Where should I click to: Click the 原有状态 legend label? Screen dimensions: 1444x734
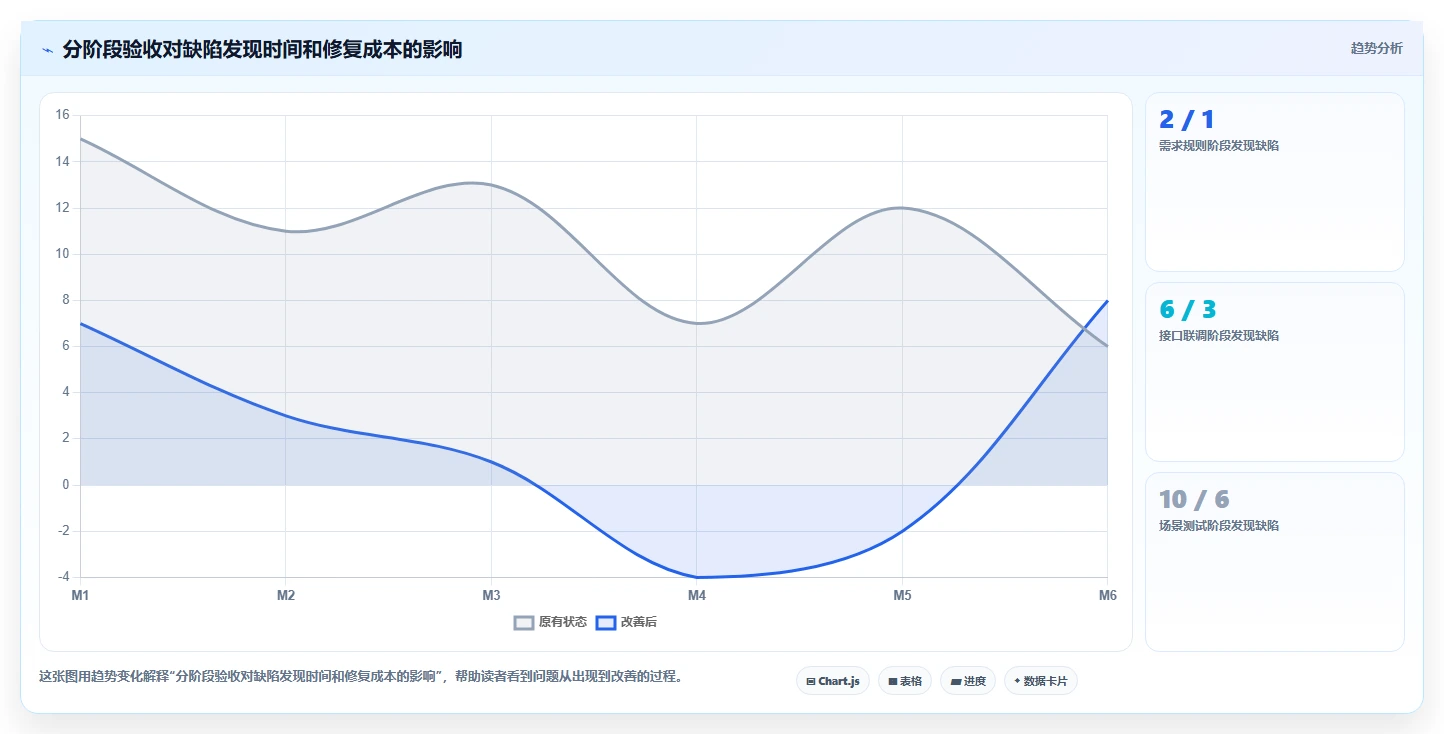(563, 622)
